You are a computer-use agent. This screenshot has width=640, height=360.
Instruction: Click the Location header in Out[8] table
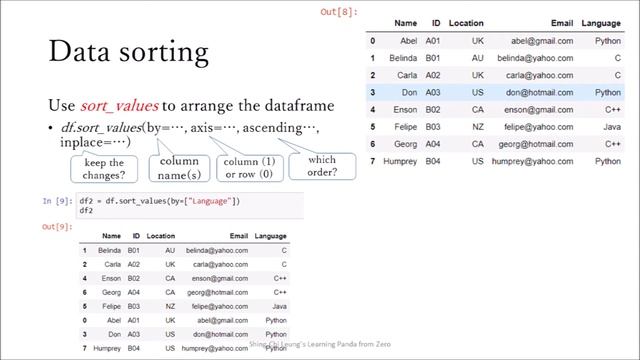466,23
